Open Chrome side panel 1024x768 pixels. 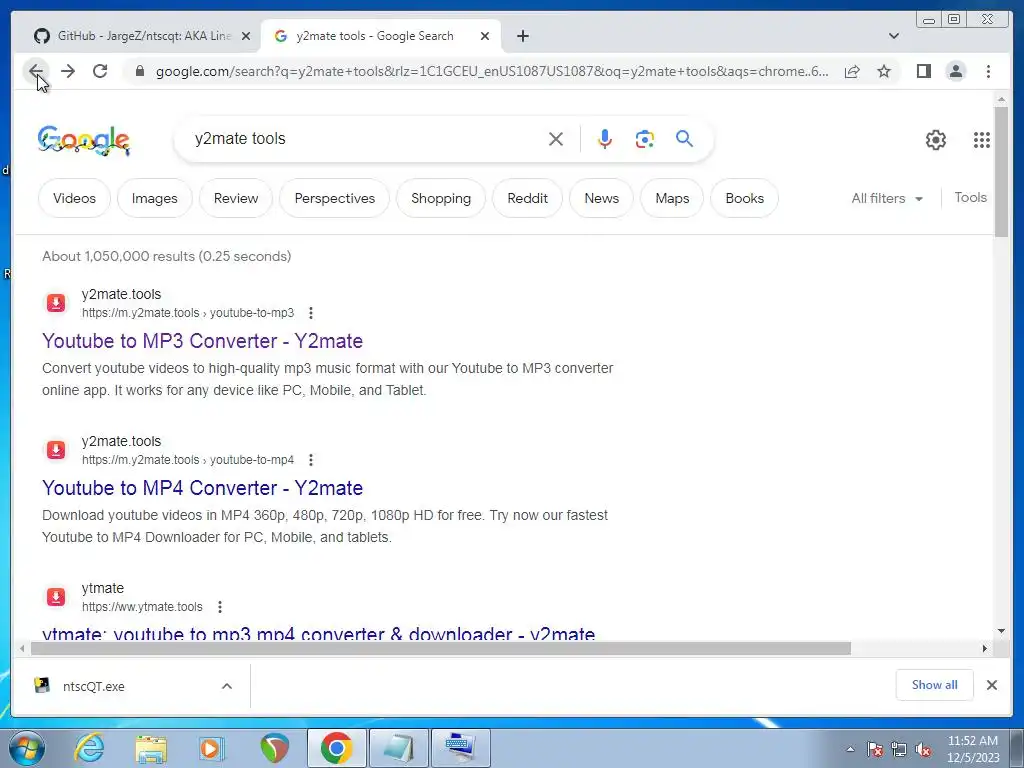point(923,71)
